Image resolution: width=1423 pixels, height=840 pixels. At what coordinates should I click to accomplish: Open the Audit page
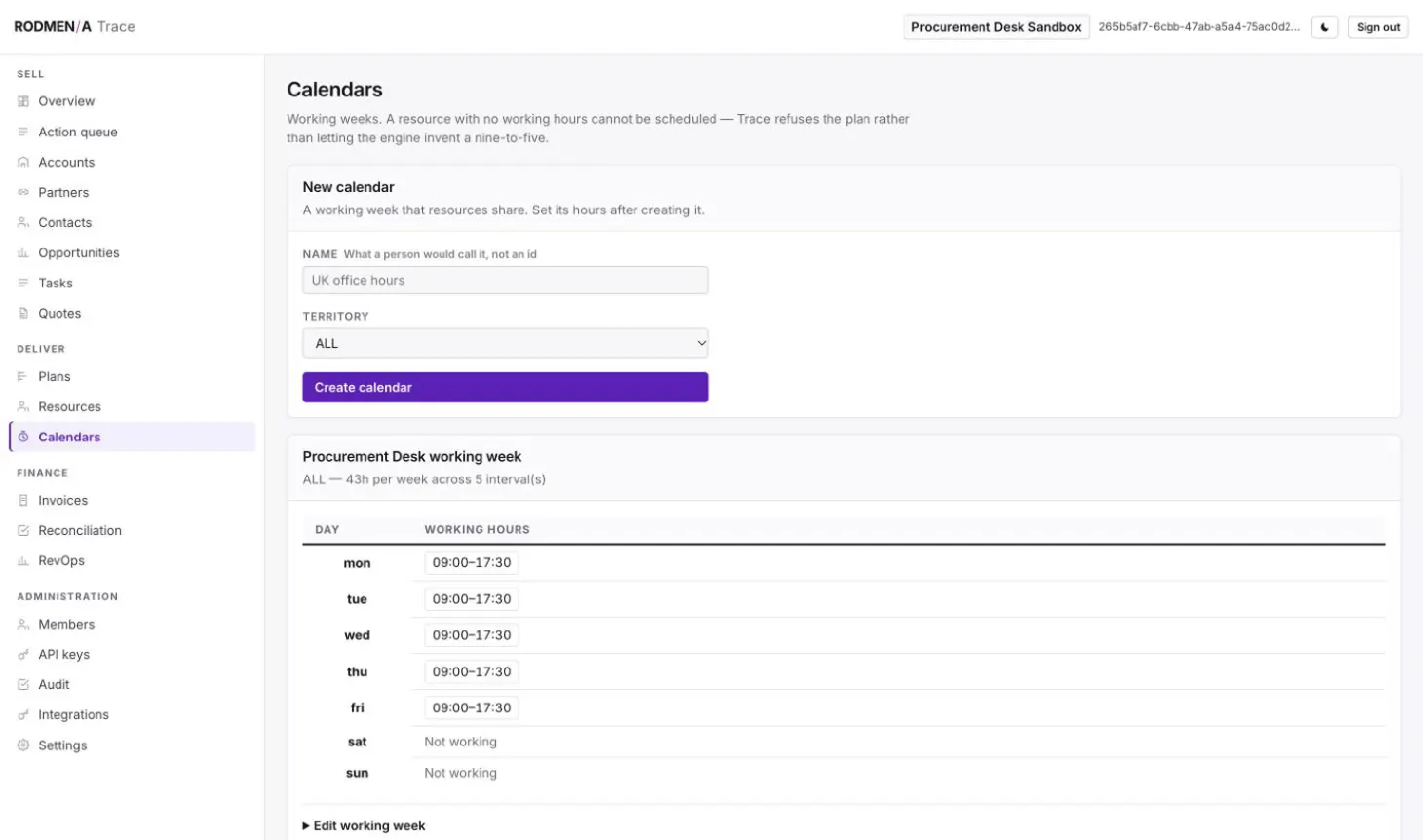54,684
